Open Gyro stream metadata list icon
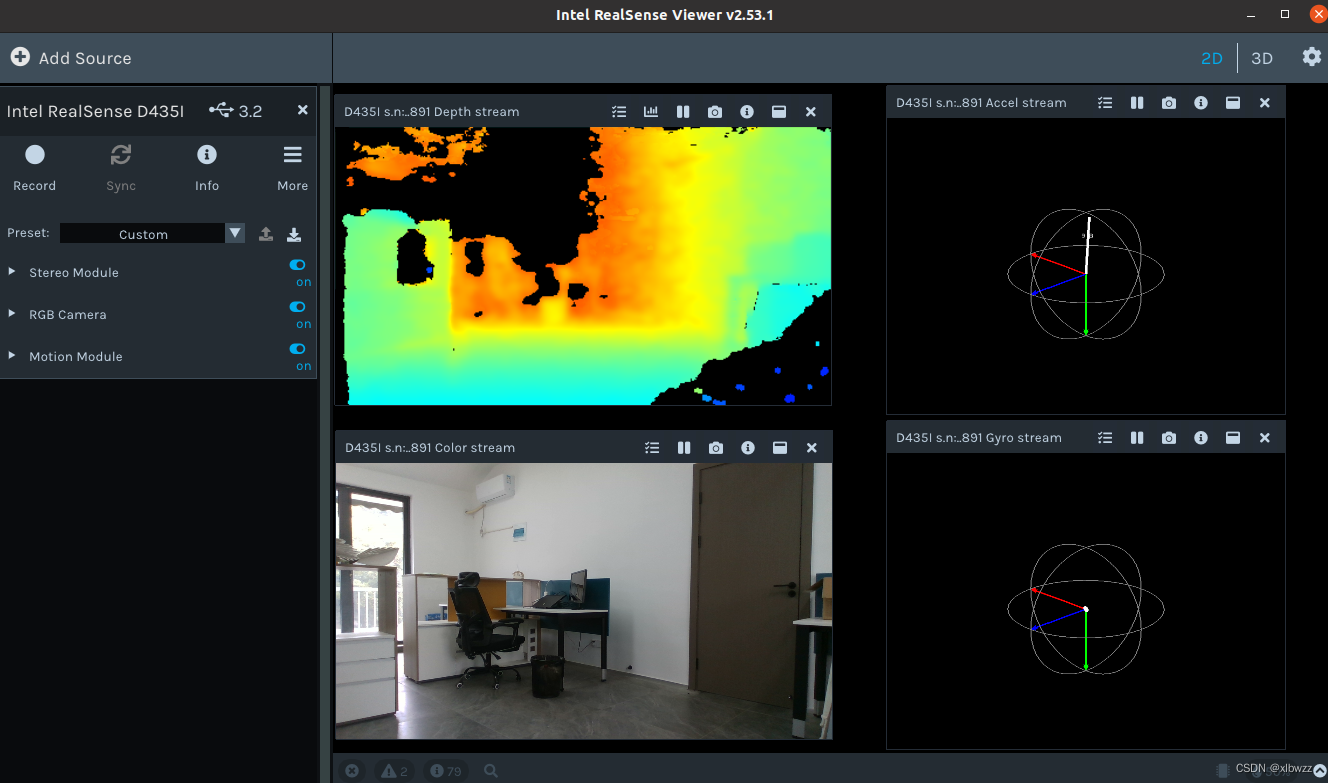Screen dimensions: 1328x783 pyautogui.click(x=1105, y=438)
